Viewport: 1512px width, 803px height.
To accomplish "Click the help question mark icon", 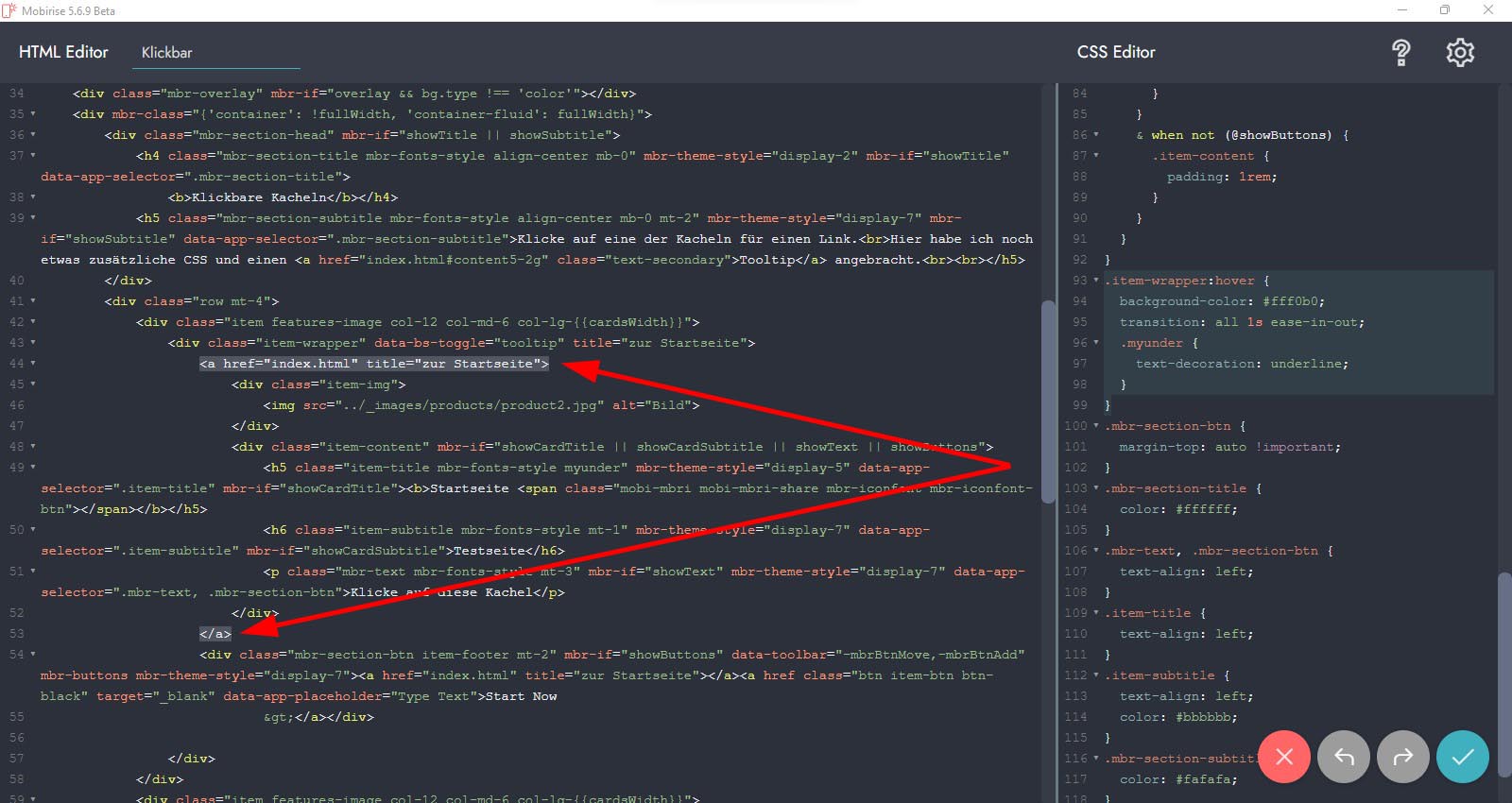I will click(x=1400, y=53).
